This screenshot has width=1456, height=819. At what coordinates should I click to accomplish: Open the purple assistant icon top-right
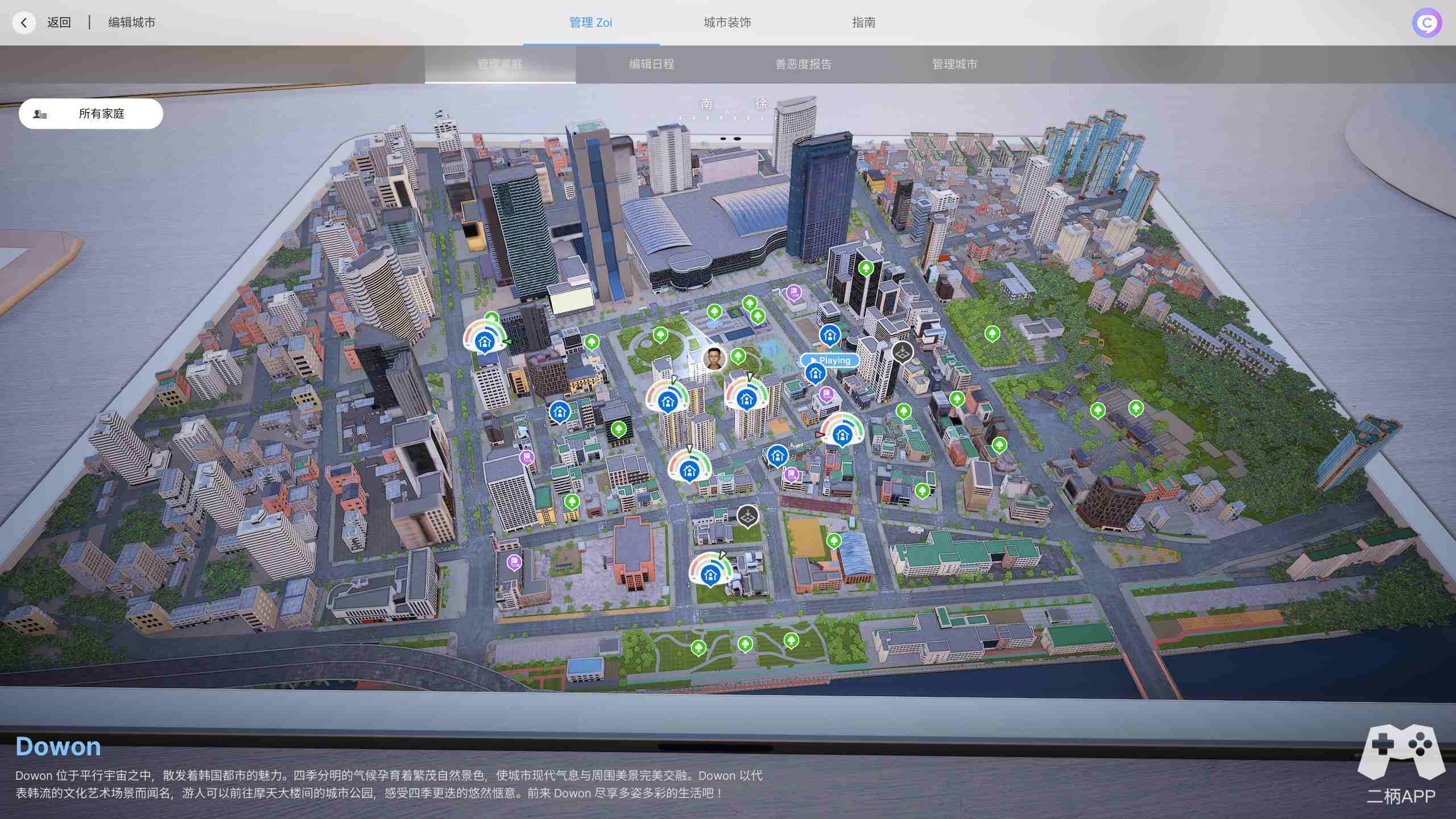(x=1426, y=23)
